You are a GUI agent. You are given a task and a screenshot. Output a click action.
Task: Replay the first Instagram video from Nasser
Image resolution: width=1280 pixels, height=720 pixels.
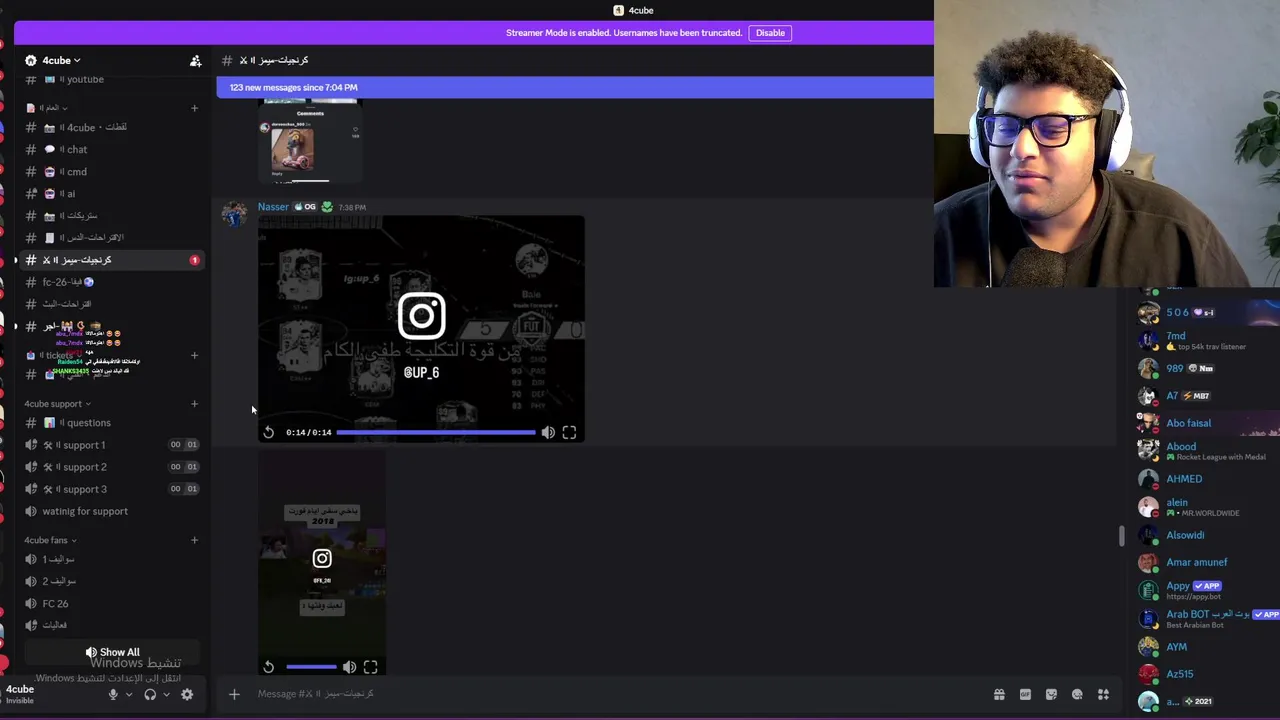point(269,432)
